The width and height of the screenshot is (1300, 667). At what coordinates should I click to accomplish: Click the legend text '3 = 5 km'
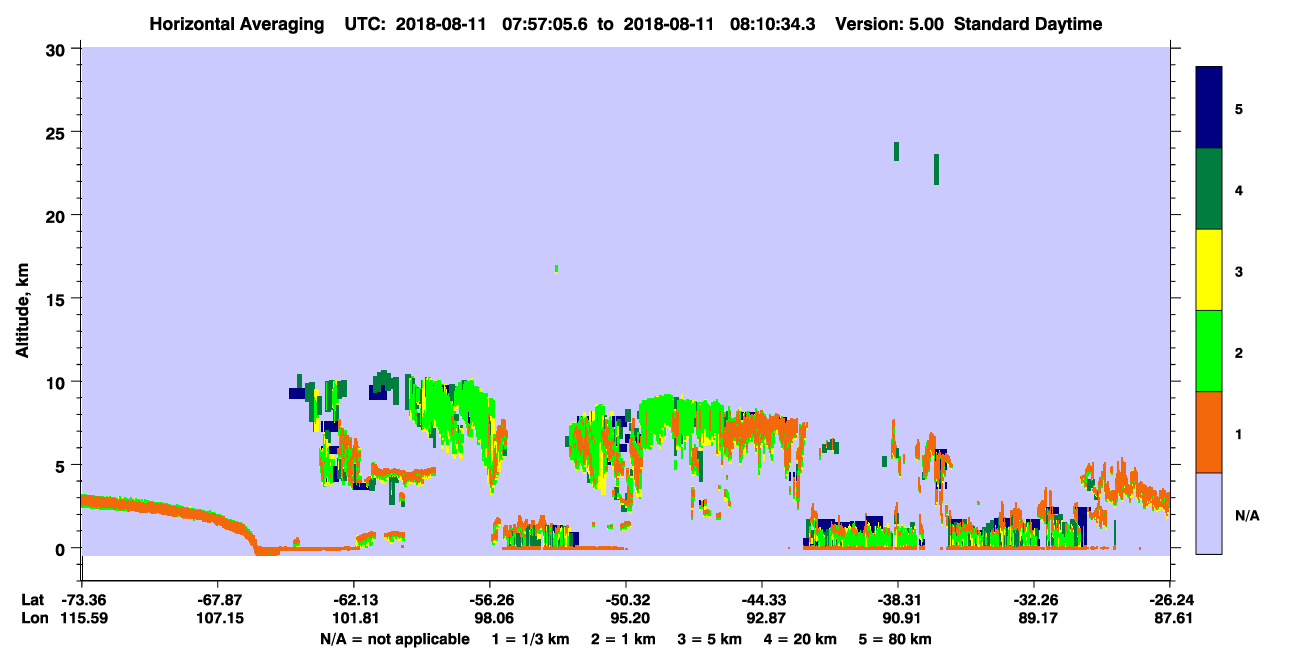[x=711, y=639]
